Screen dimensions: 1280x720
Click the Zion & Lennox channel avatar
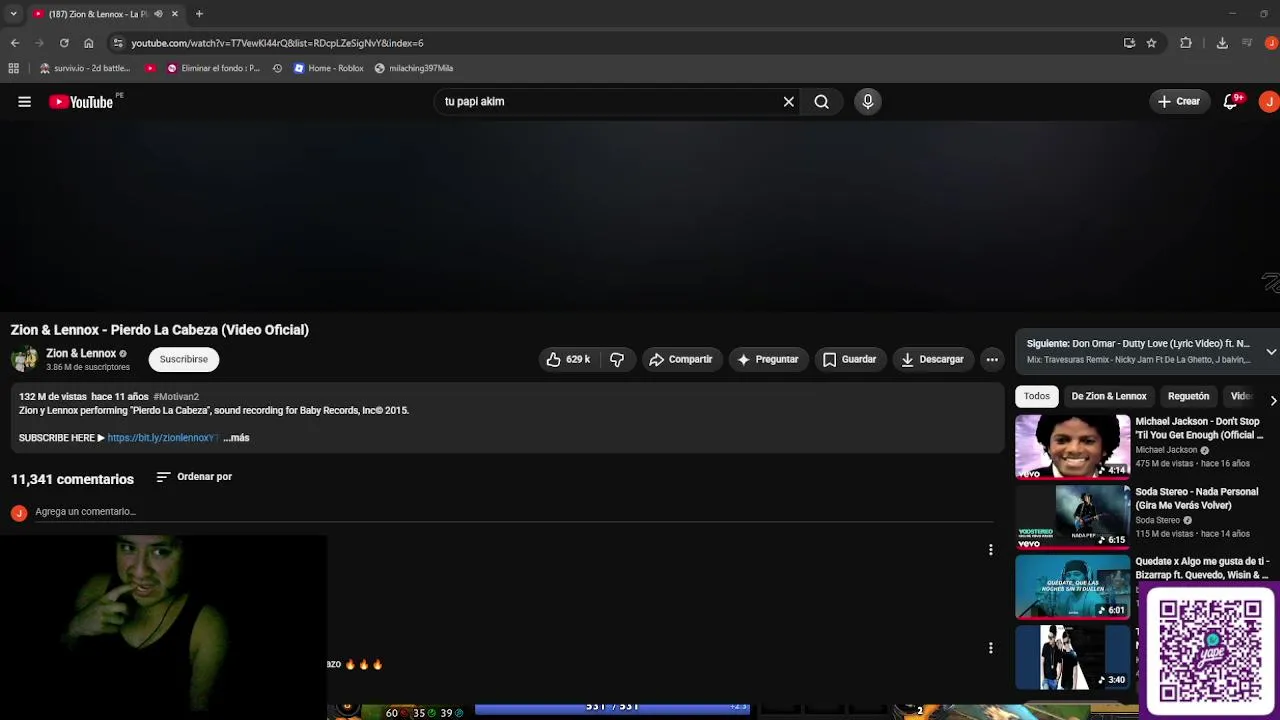24,359
